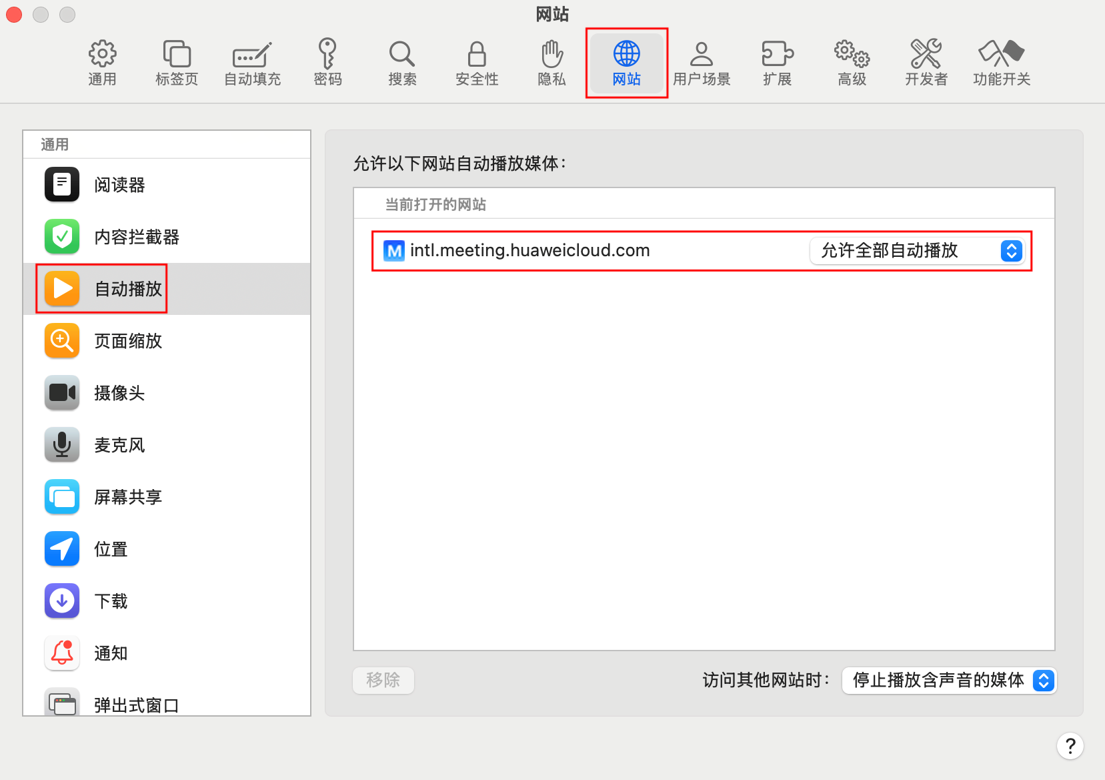Select 位置 Location in the sidebar
The image size is (1105, 780).
pyautogui.click(x=167, y=550)
